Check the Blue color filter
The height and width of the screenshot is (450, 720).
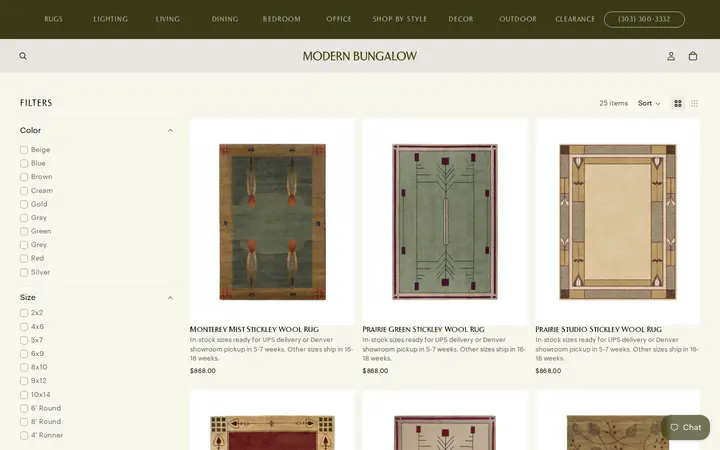(x=24, y=163)
